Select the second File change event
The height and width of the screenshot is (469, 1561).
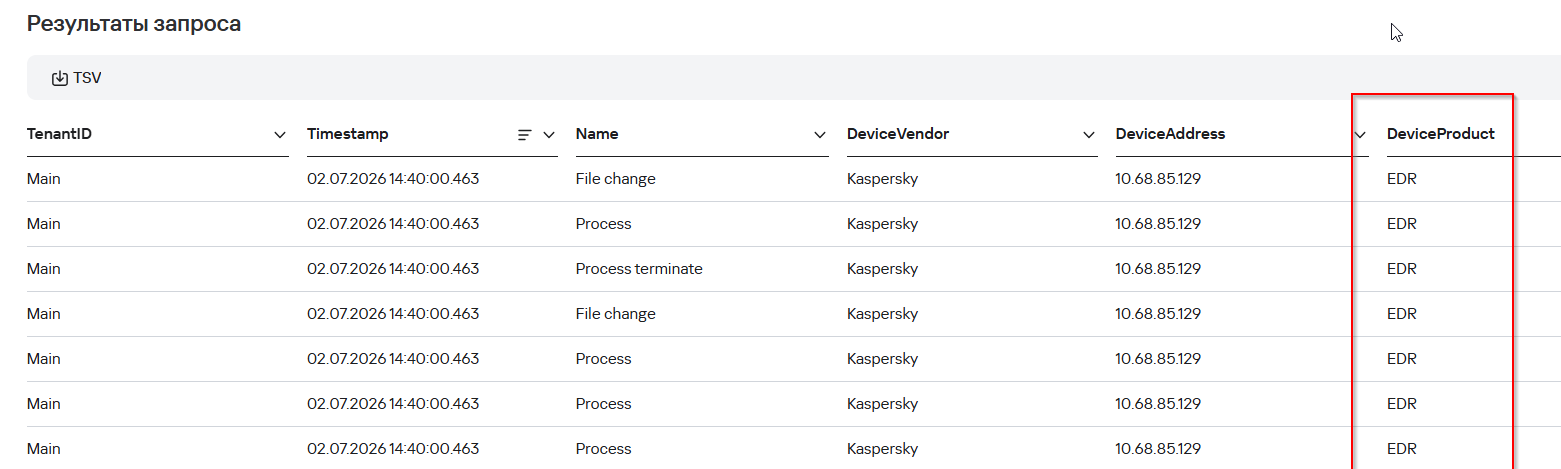pos(616,314)
